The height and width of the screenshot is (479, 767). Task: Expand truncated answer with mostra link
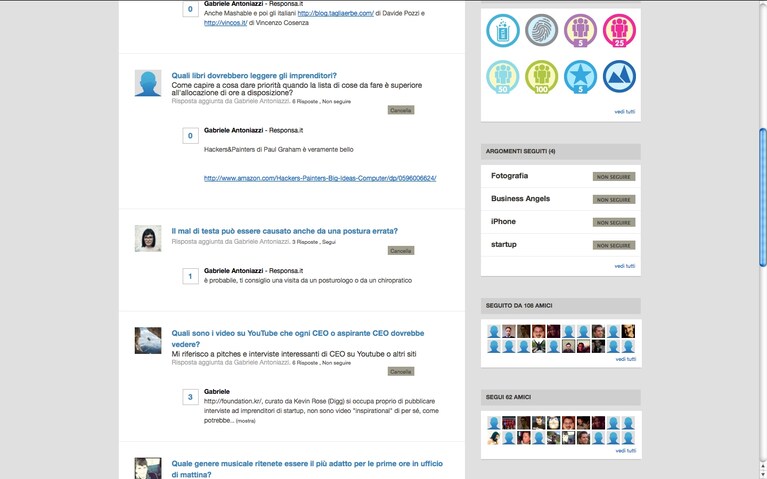[x=246, y=421]
